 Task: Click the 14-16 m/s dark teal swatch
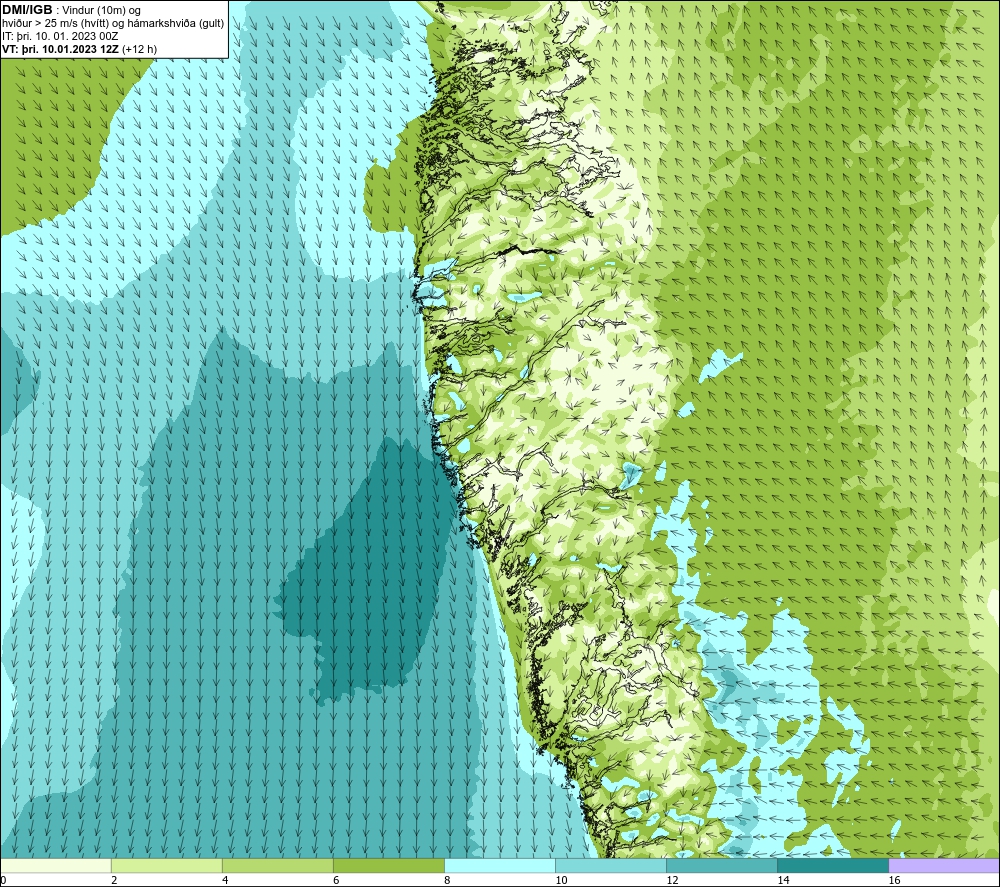(833, 866)
